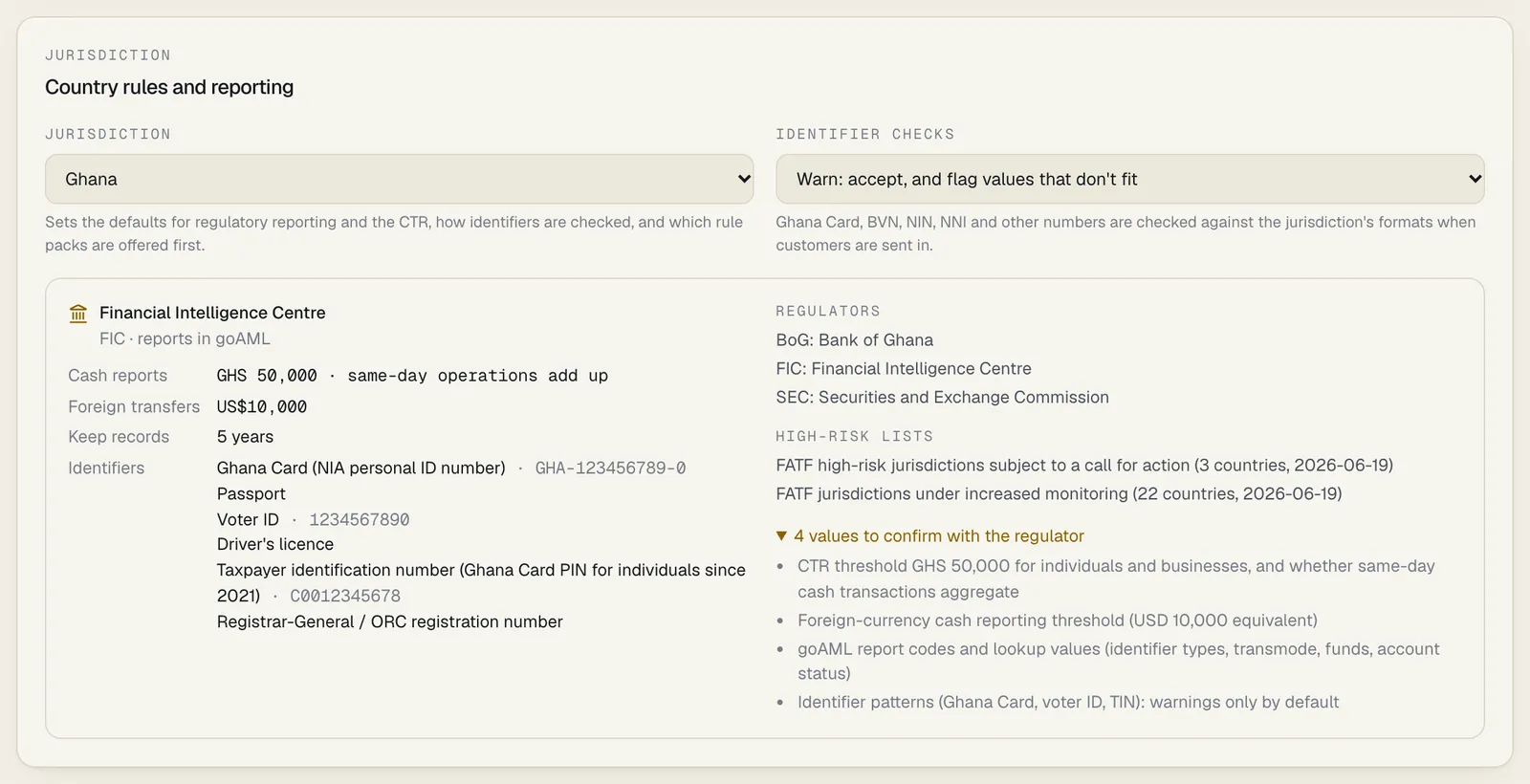The width and height of the screenshot is (1530, 784).
Task: Click the 'Cash reports' row label
Action: pos(118,376)
